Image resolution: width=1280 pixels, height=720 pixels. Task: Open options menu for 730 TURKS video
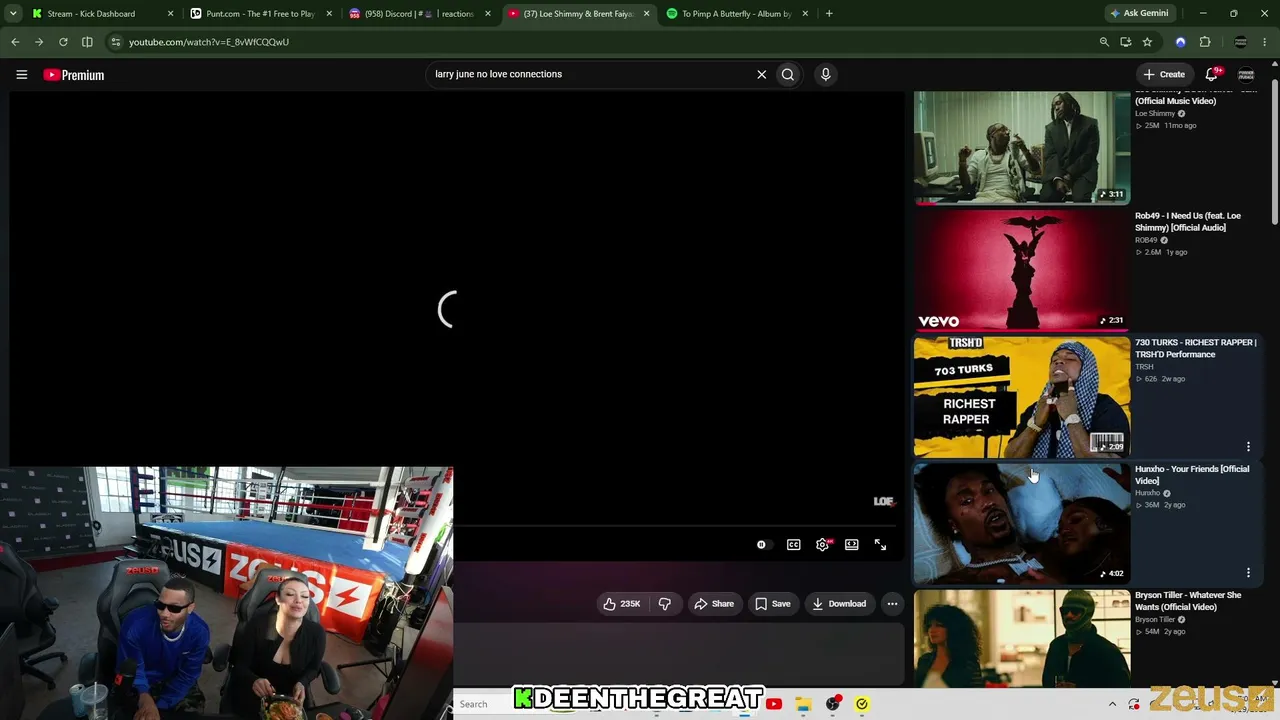point(1248,446)
